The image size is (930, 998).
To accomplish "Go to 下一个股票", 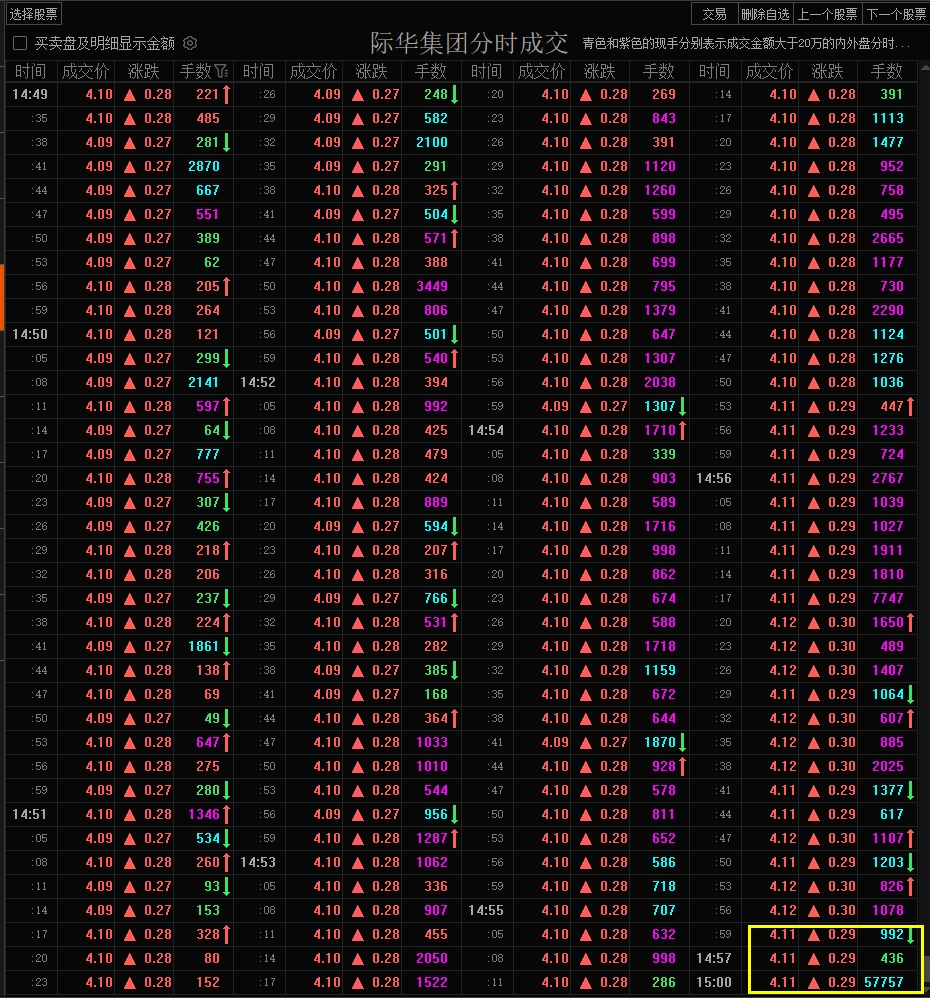I will click(896, 14).
